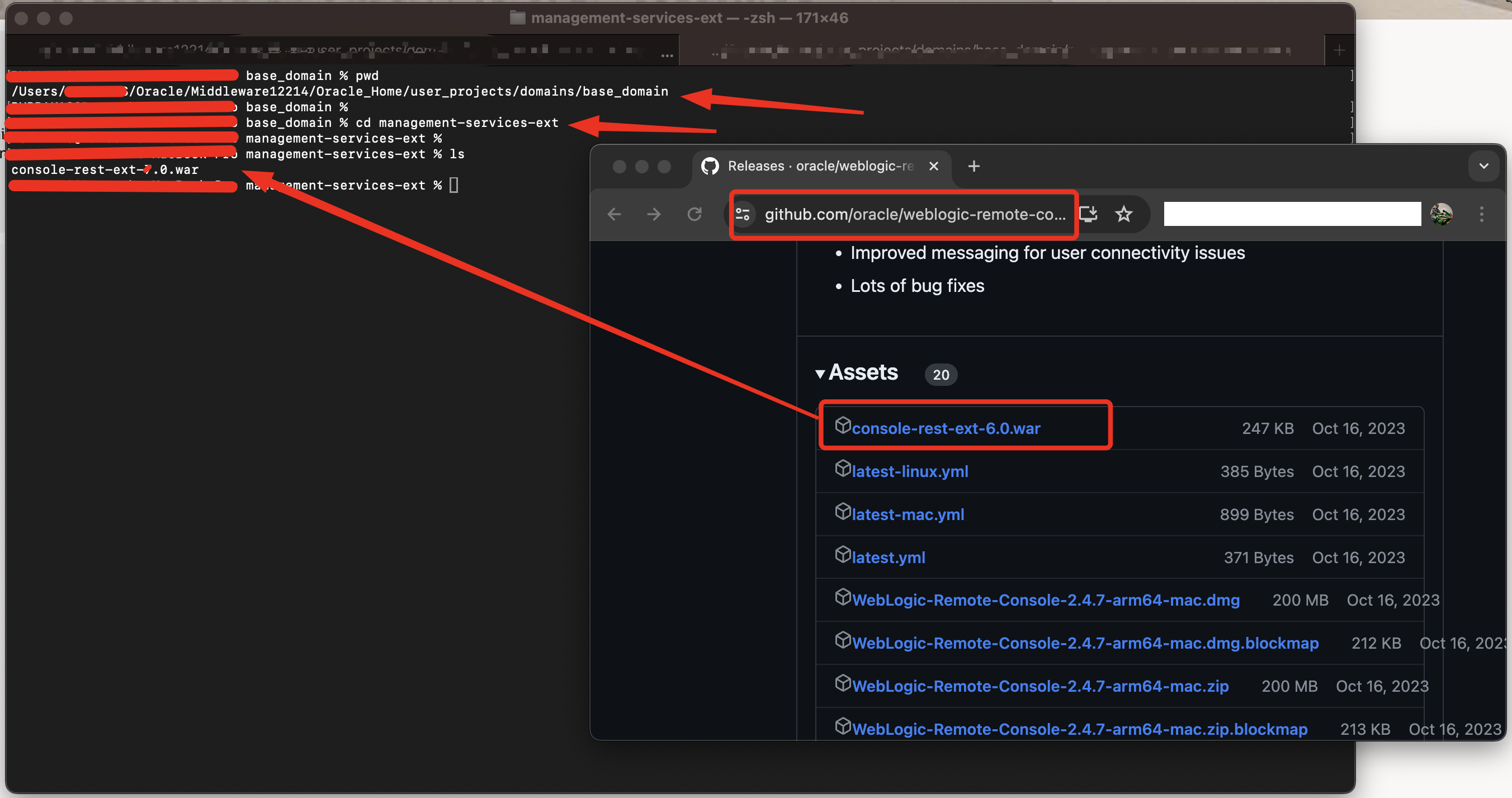
Task: Bookmark this page with the star icon
Action: pyautogui.click(x=1123, y=214)
